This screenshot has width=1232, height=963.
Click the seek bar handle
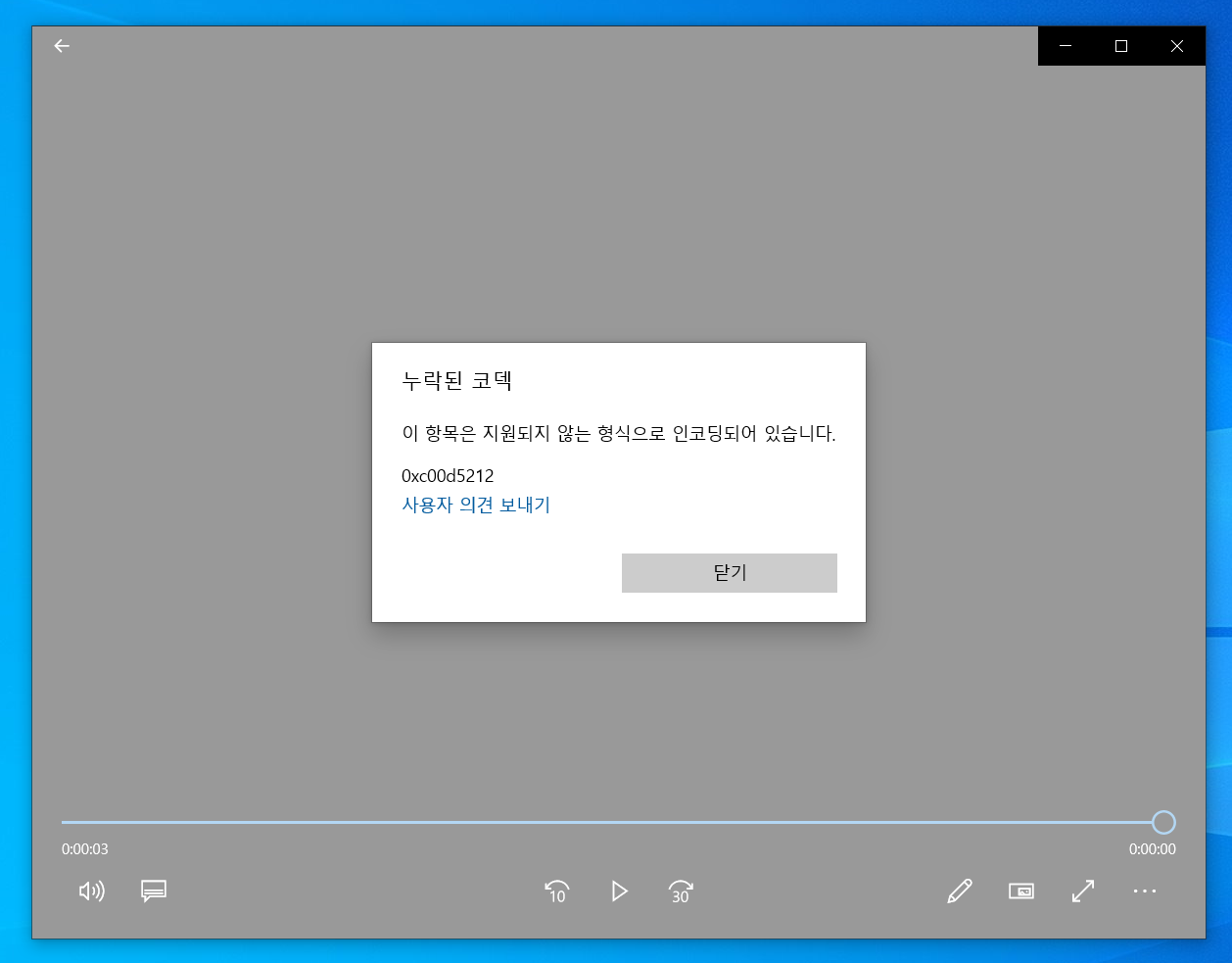1163,822
